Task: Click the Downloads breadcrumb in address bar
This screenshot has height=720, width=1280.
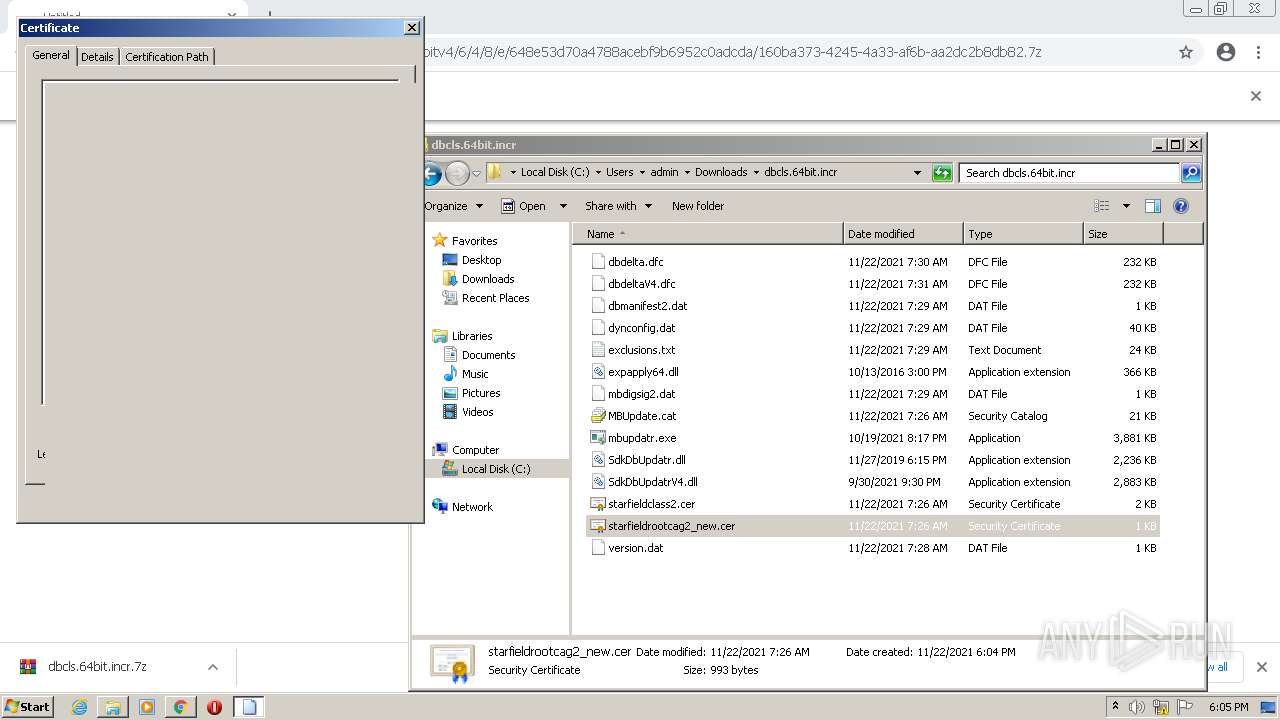Action: coord(721,172)
